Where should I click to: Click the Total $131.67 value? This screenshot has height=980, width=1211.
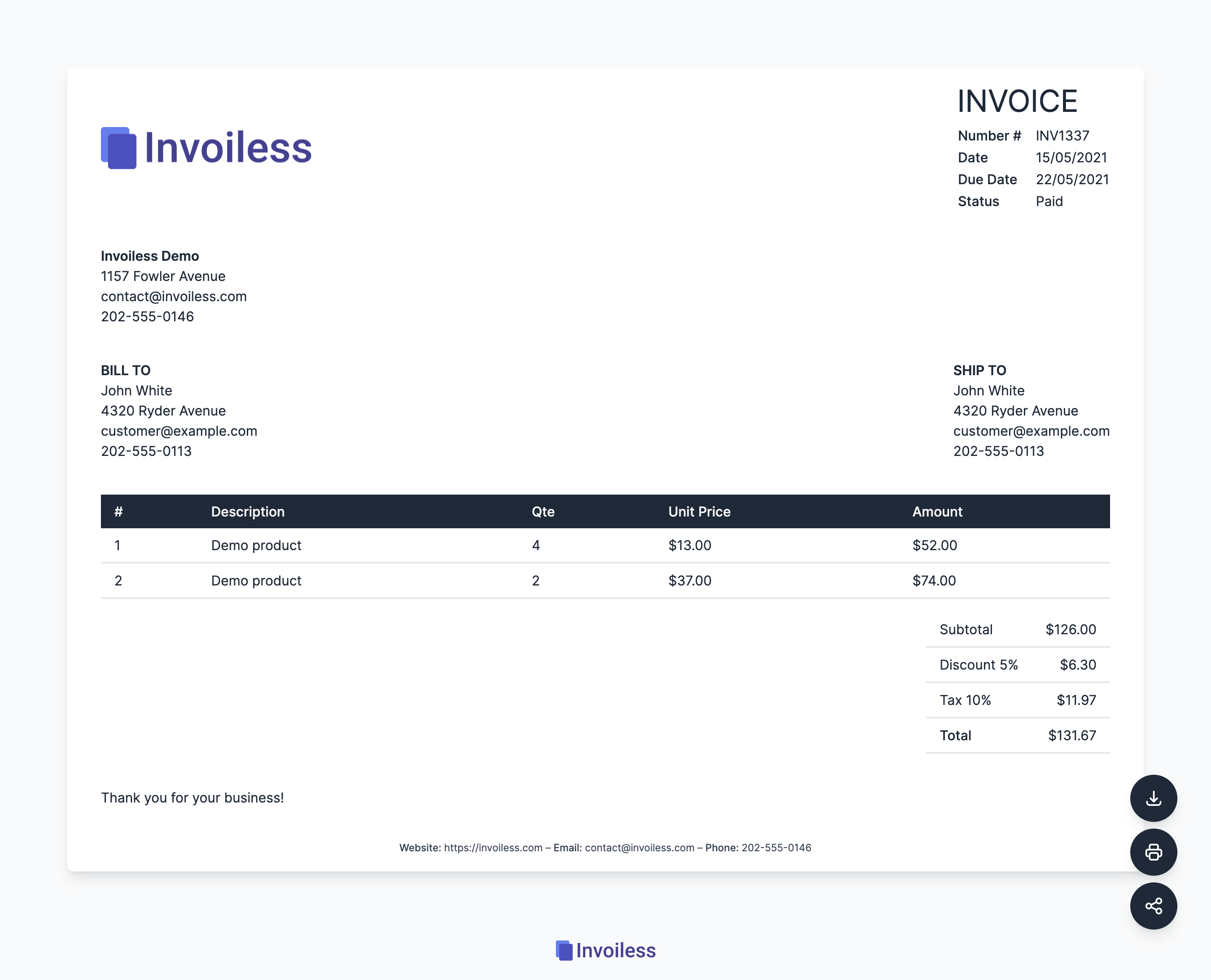(x=1072, y=736)
